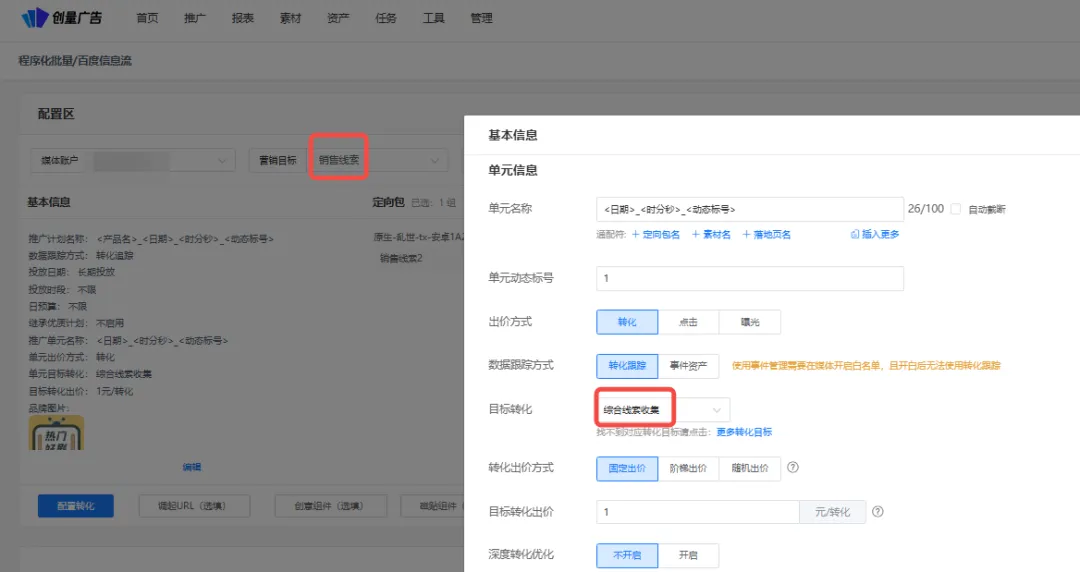Click the 品牌图片 brand image thumbnail

coord(56,434)
